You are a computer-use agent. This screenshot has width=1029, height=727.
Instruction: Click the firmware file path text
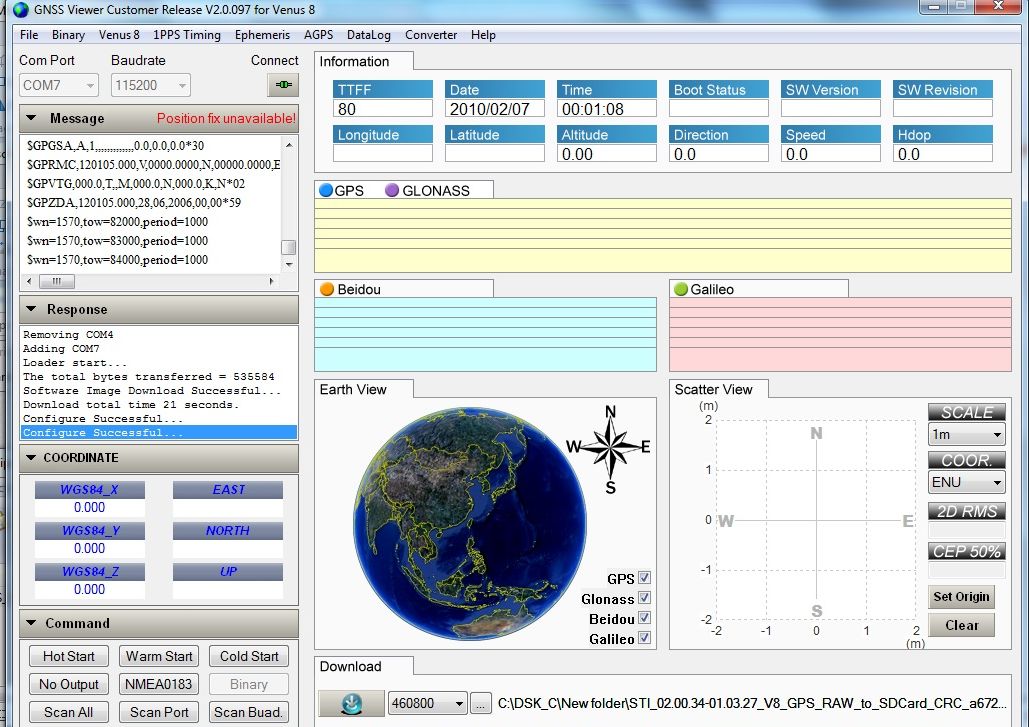(751, 703)
